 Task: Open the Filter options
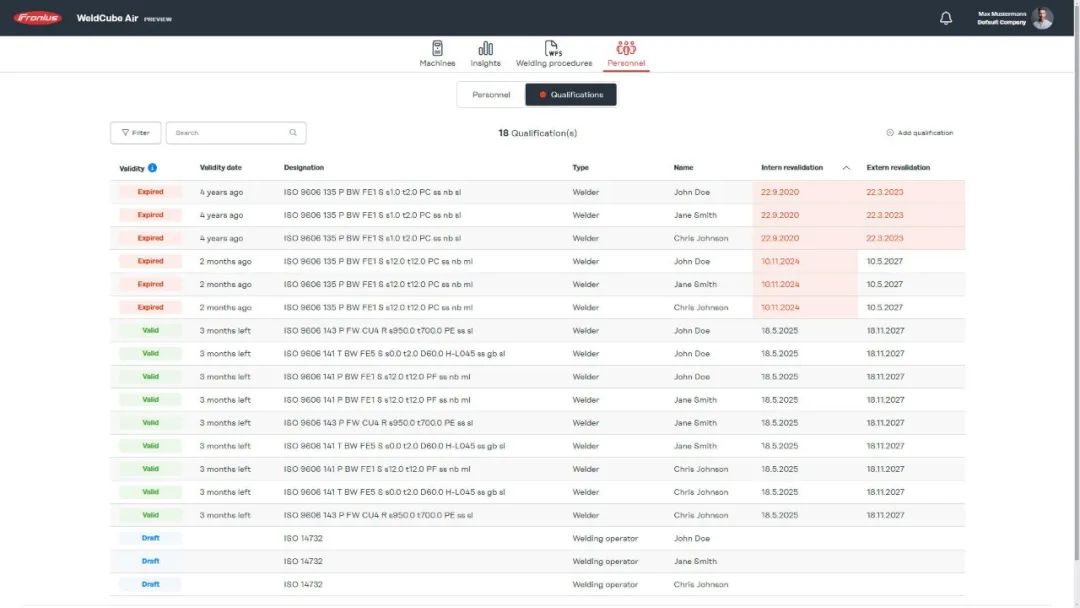point(135,133)
